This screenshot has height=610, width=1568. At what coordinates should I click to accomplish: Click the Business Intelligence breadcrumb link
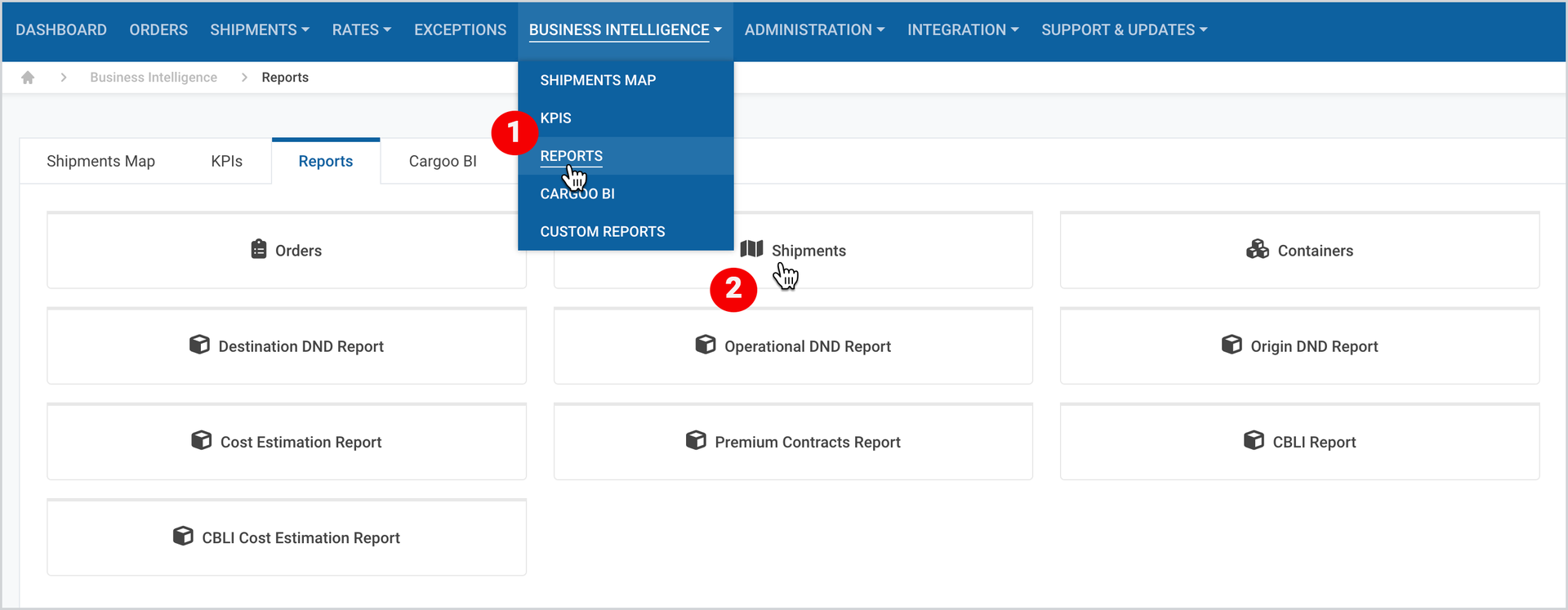point(154,78)
